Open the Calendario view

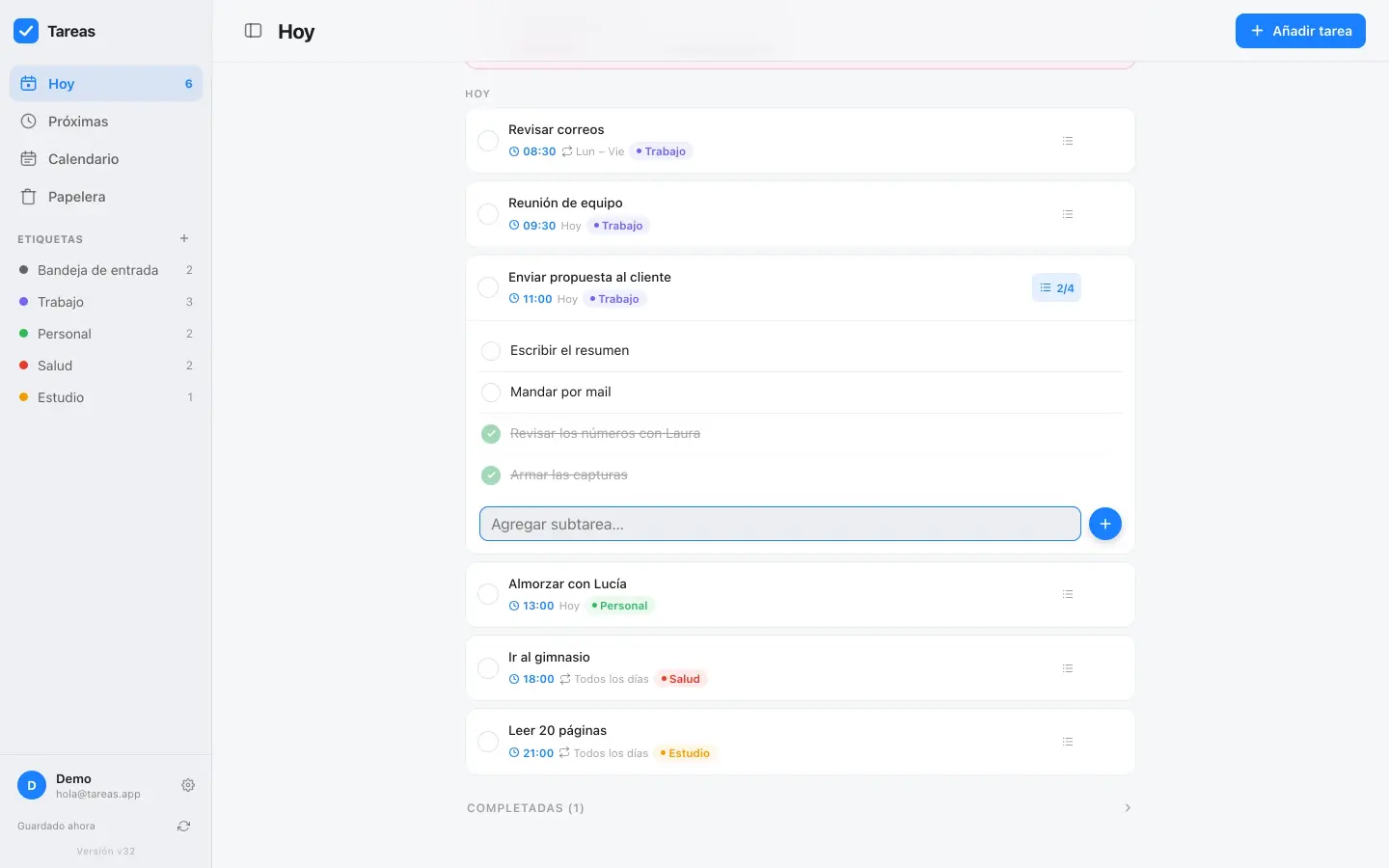click(x=106, y=159)
